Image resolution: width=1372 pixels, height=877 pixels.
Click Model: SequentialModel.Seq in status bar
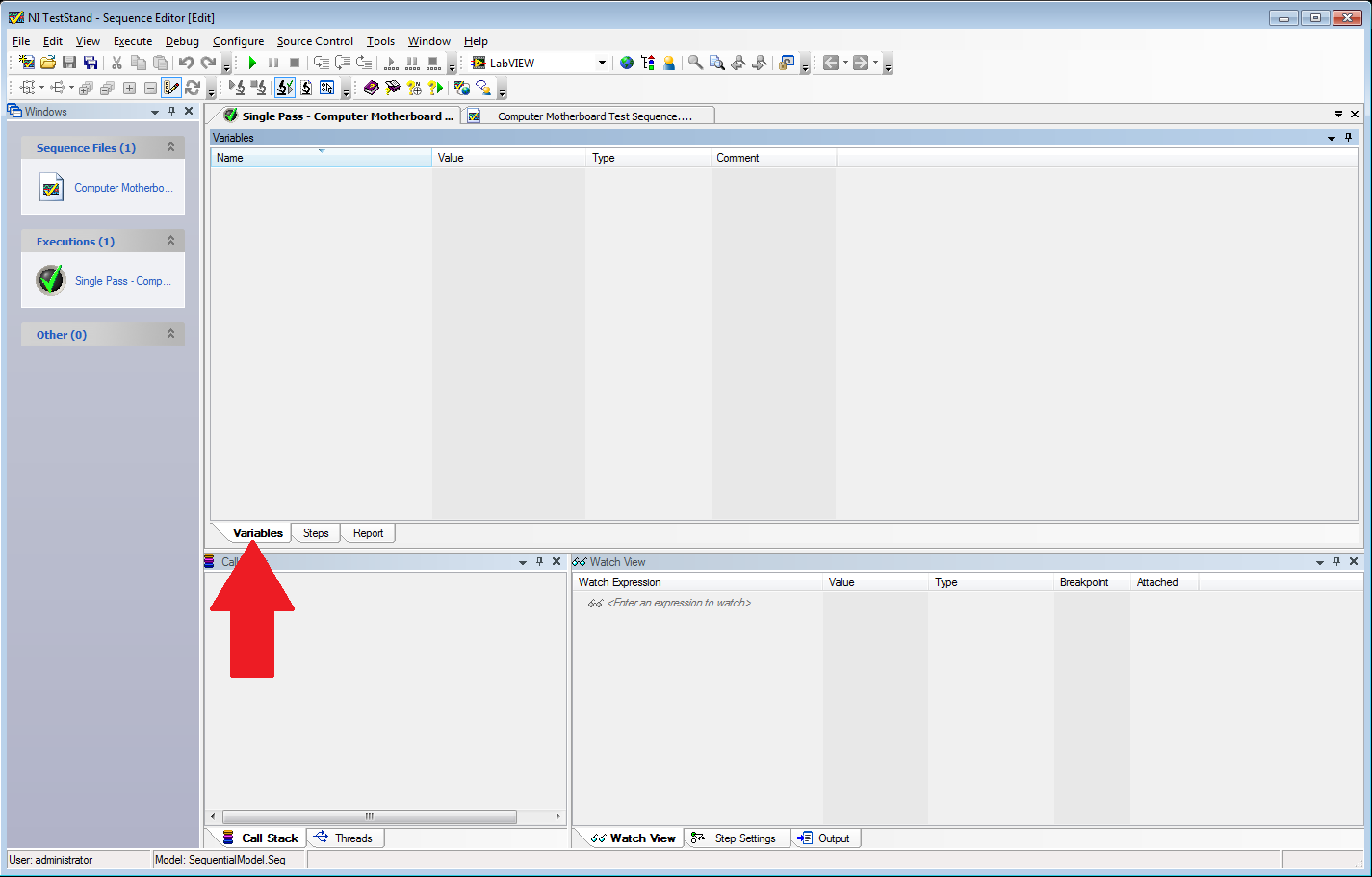[220, 860]
